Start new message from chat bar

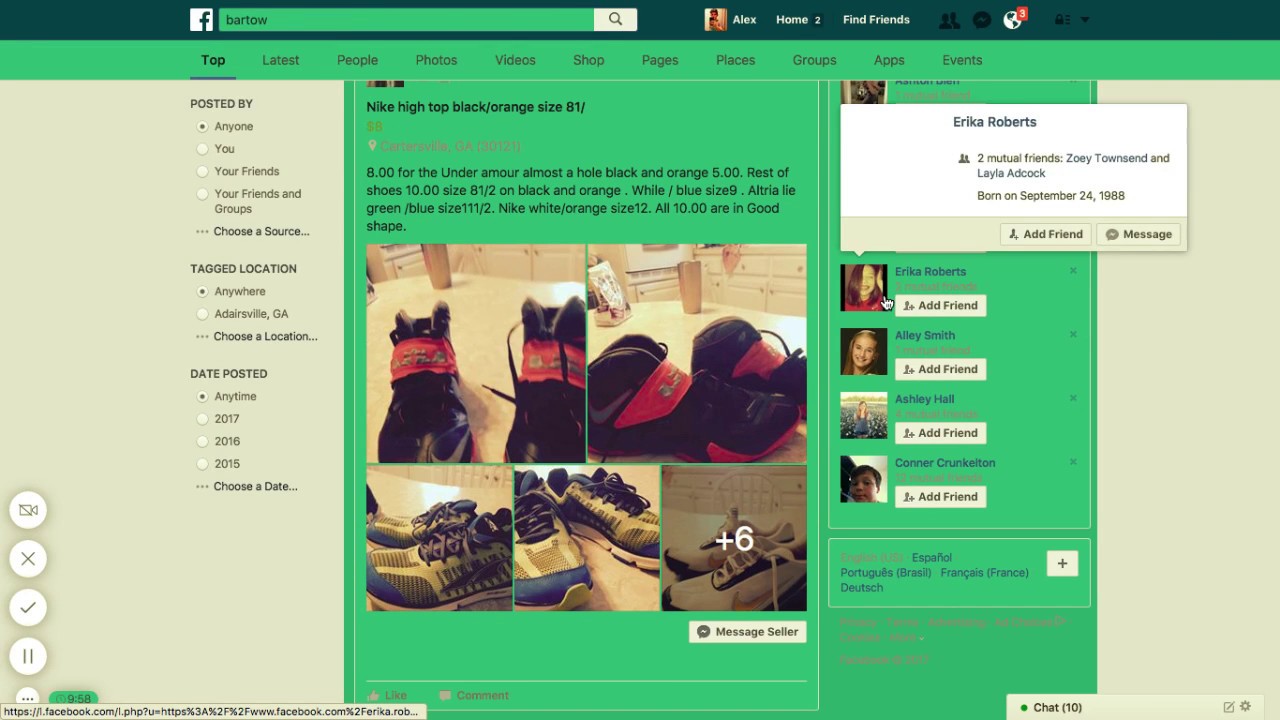click(x=1229, y=707)
